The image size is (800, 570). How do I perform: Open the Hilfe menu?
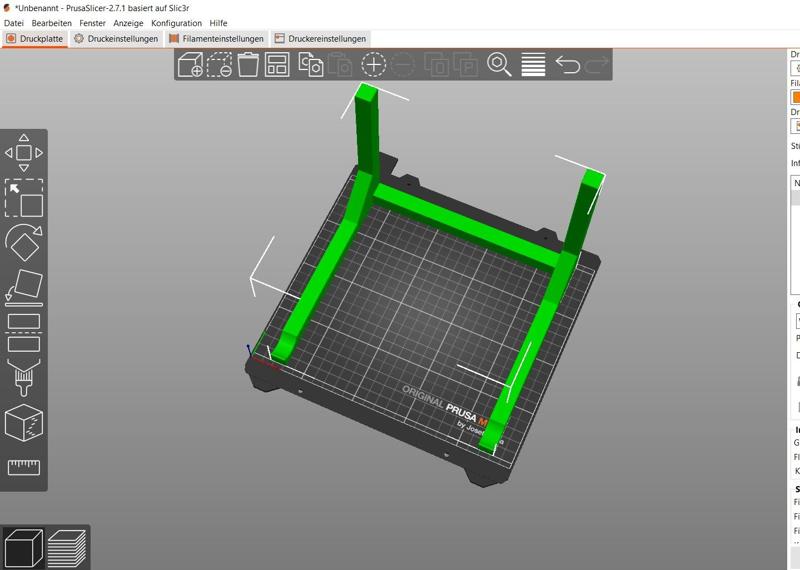[218, 23]
